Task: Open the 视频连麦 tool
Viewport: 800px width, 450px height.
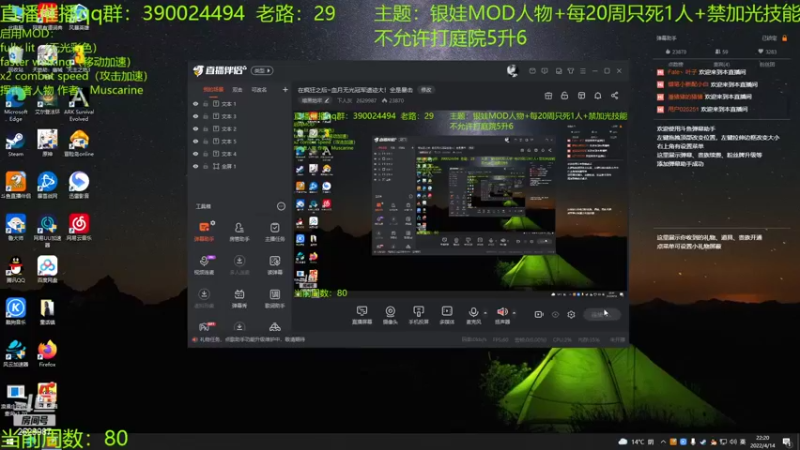Action: coord(204,265)
